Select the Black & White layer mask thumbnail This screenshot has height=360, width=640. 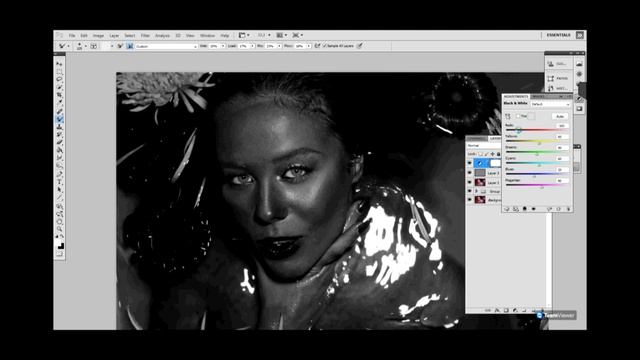tap(495, 163)
